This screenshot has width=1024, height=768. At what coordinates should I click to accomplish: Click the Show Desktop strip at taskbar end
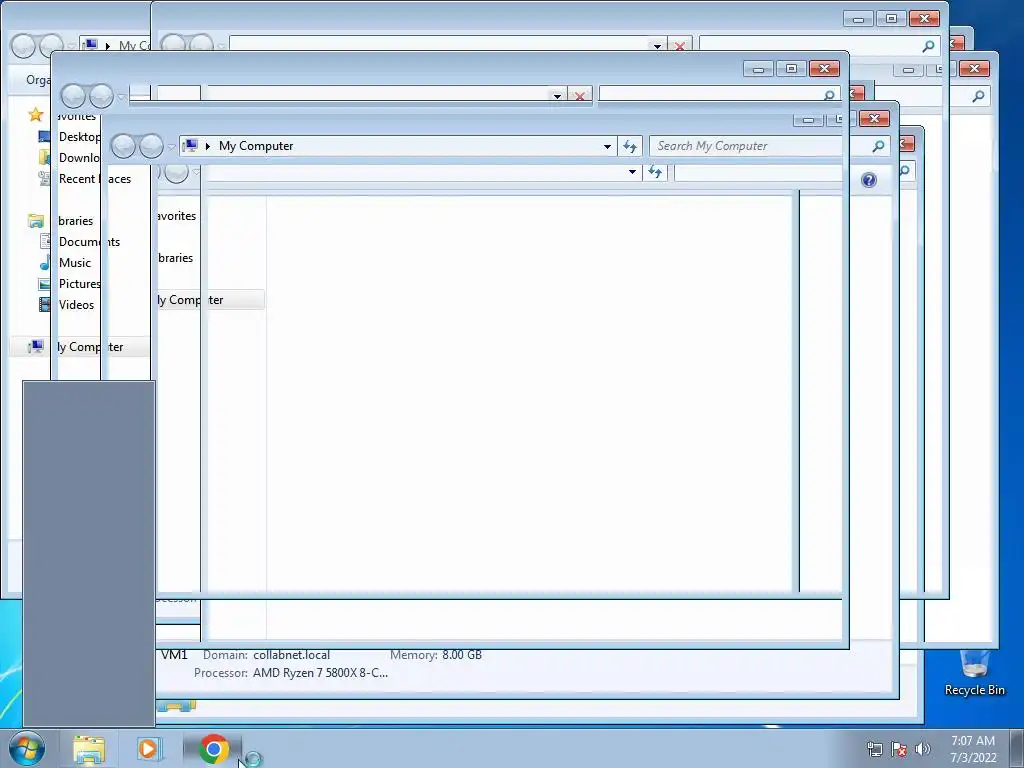click(1017, 748)
